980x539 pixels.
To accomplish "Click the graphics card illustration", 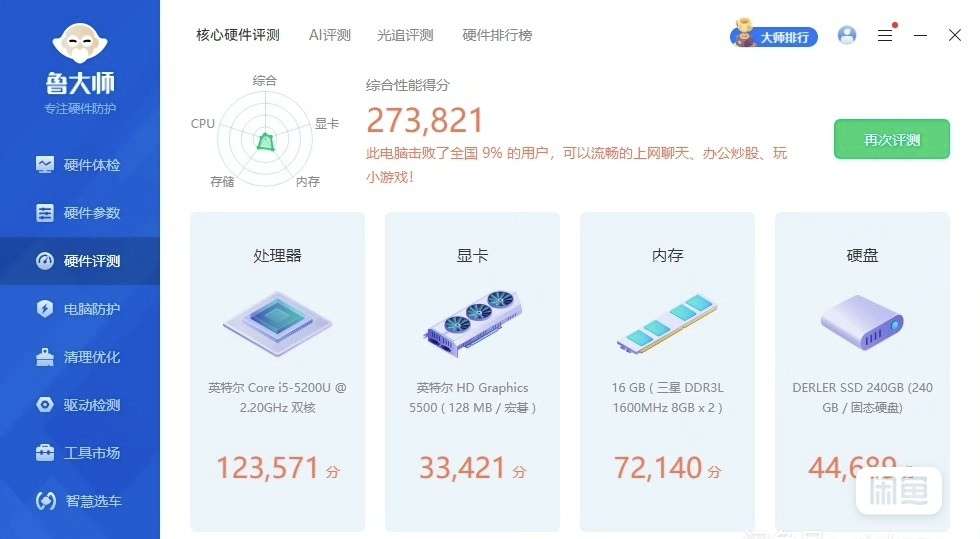I will pos(473,324).
